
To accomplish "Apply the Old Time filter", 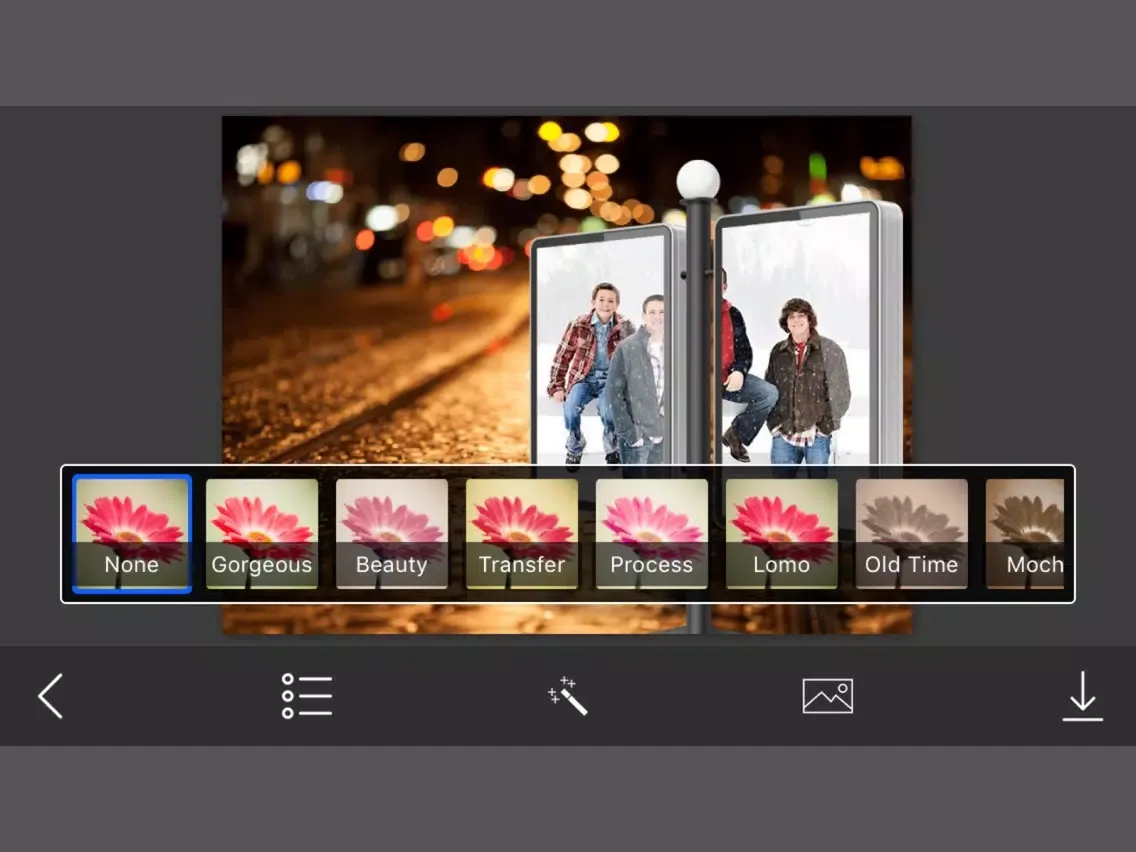I will pos(912,534).
